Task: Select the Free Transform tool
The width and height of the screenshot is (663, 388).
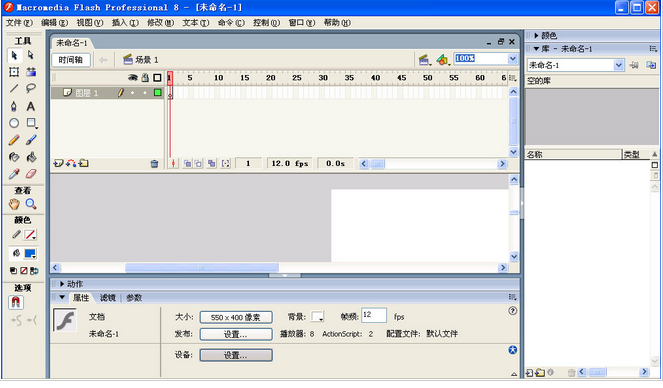Action: tap(14, 72)
